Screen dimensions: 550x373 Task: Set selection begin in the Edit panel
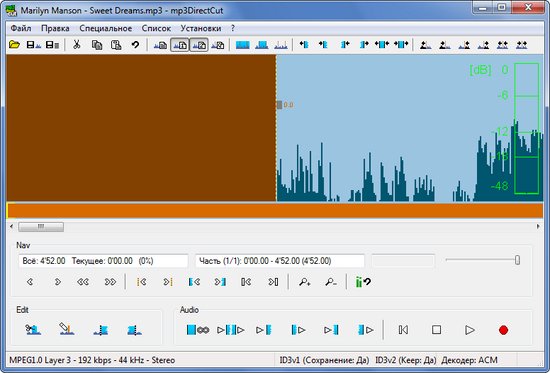[101, 330]
